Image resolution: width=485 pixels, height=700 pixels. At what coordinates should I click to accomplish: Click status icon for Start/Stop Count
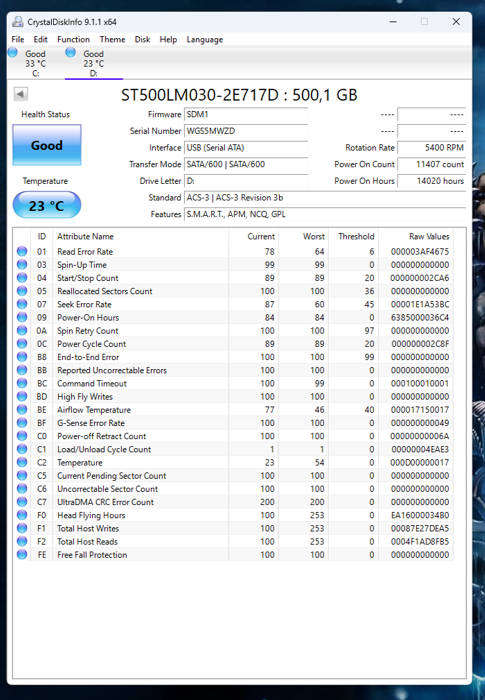click(x=21, y=278)
